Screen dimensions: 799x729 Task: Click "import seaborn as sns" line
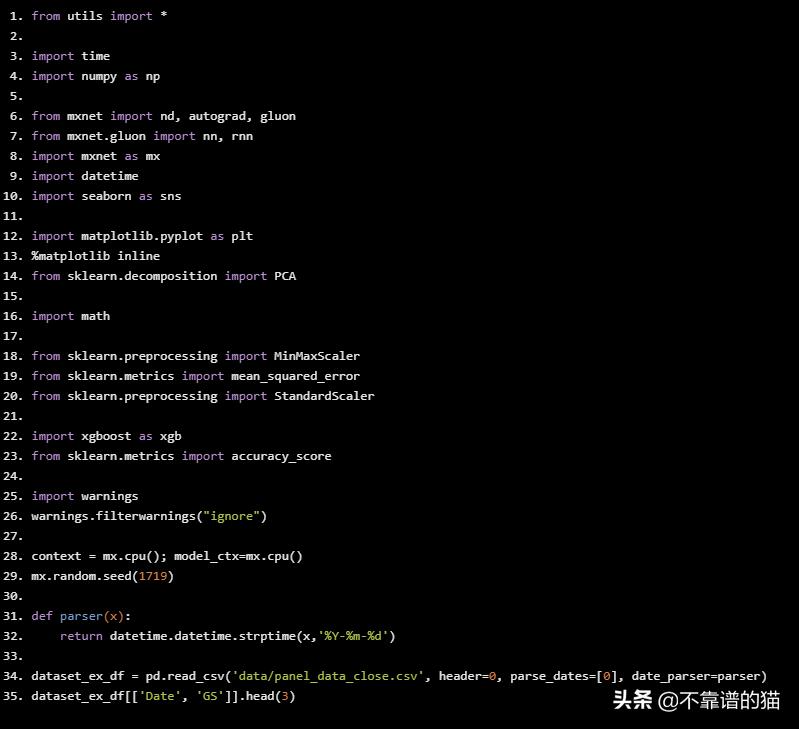[106, 196]
